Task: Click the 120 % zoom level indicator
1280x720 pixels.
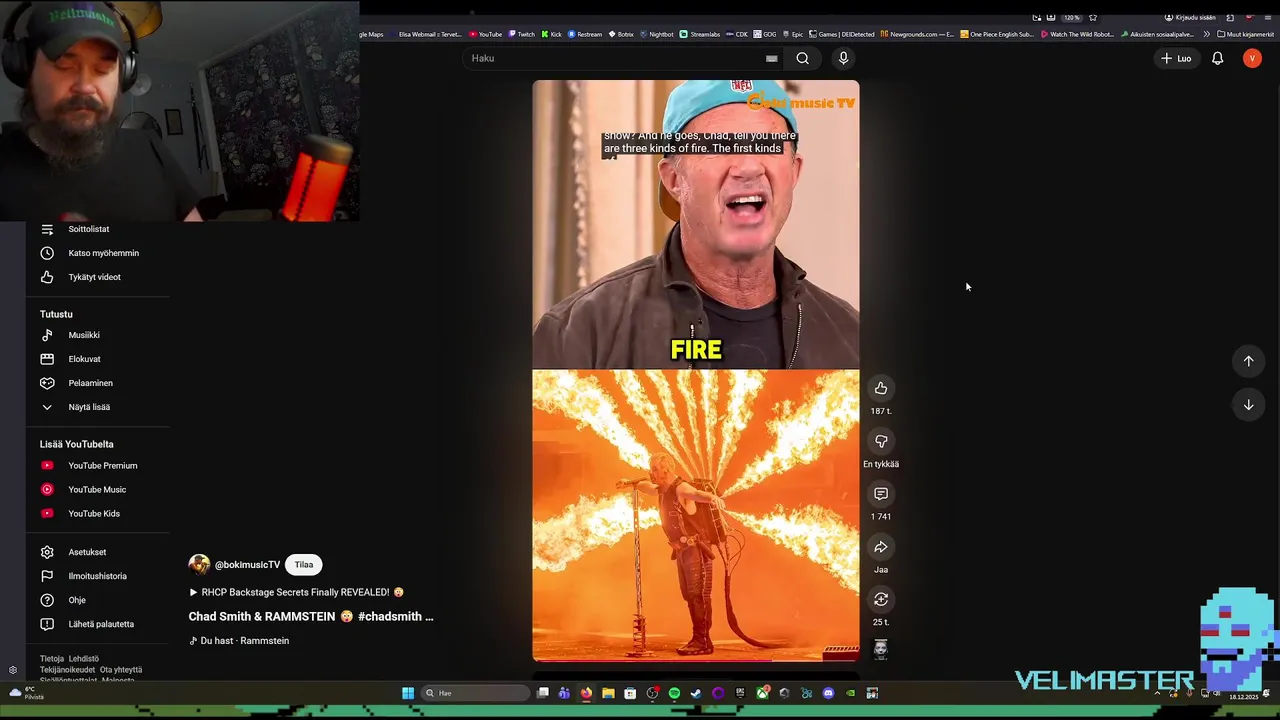Action: pyautogui.click(x=1071, y=17)
